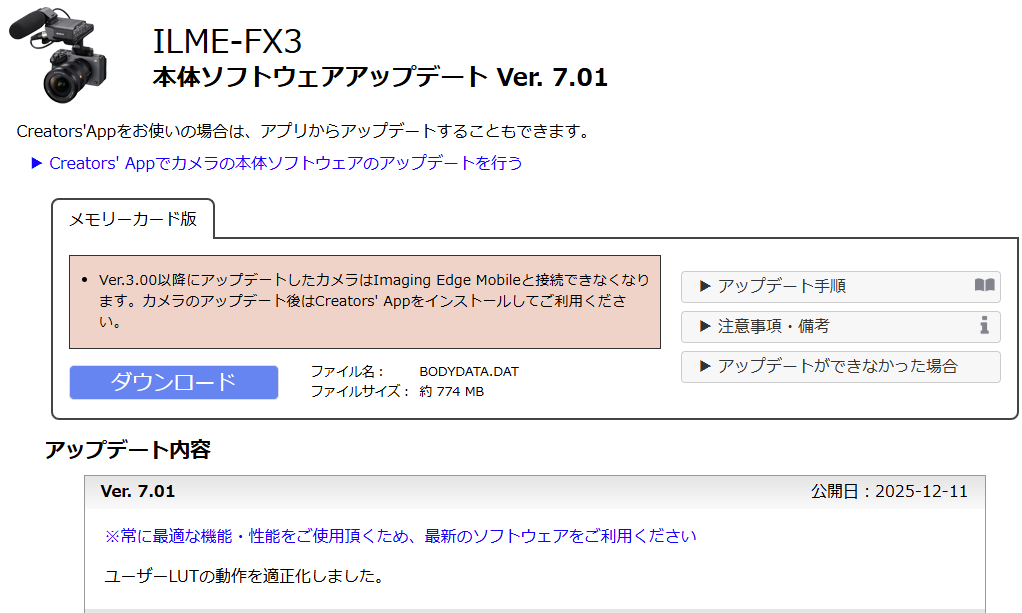Viewport: 1022px width, 613px height.
Task: Click the Creators'App usage sentence at top
Action: pos(303,132)
